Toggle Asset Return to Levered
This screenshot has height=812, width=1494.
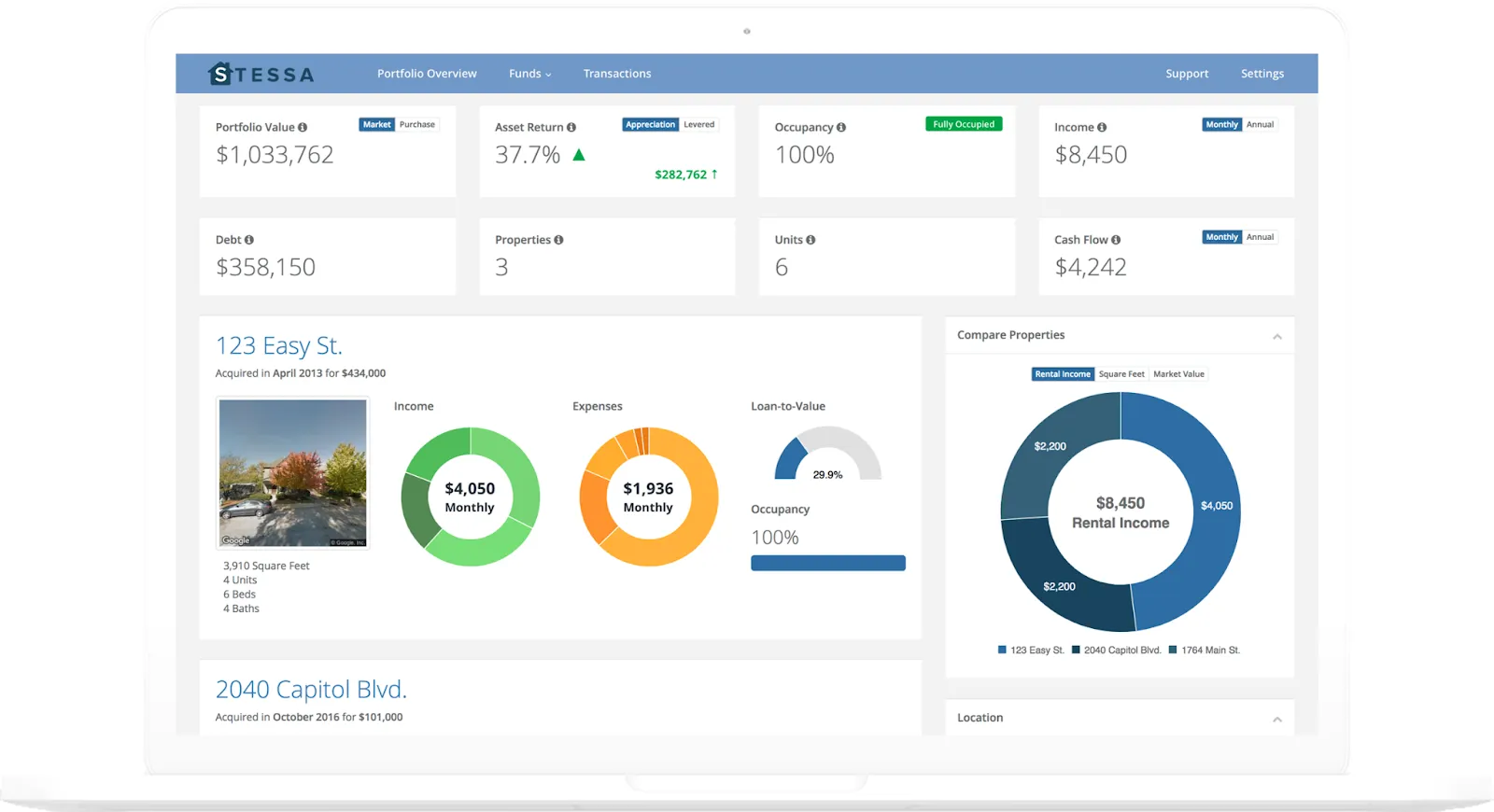pos(699,124)
